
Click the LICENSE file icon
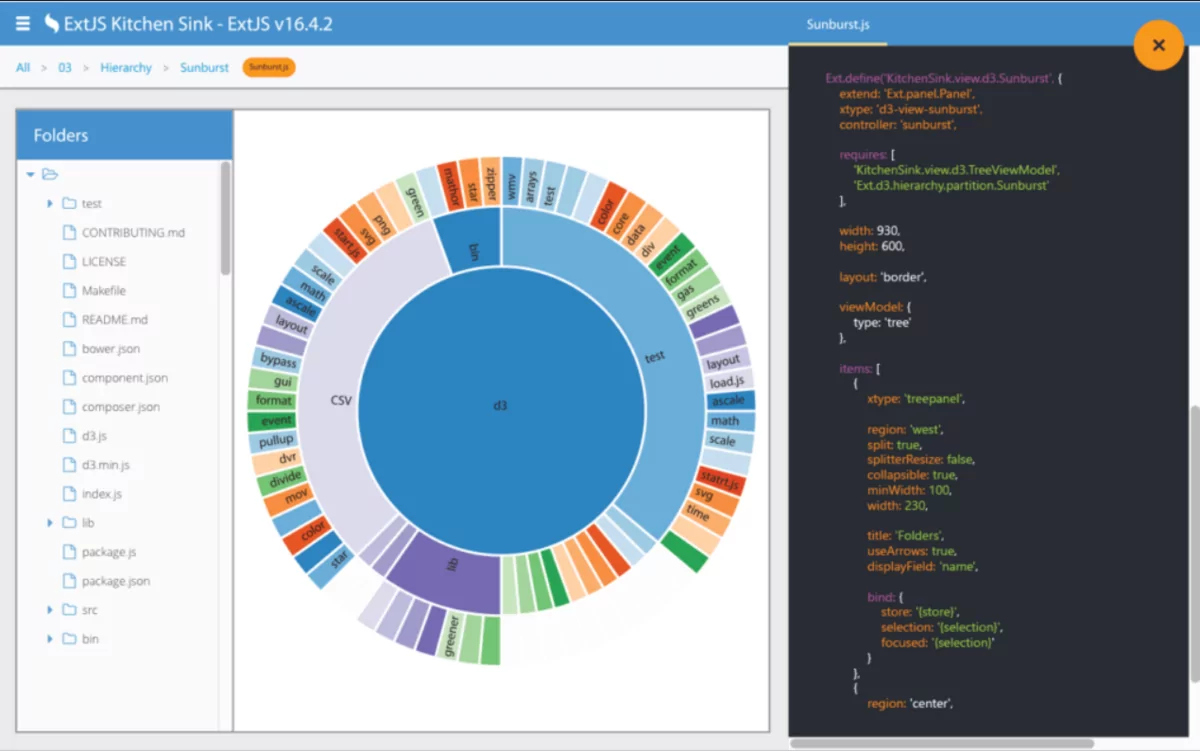coord(69,261)
